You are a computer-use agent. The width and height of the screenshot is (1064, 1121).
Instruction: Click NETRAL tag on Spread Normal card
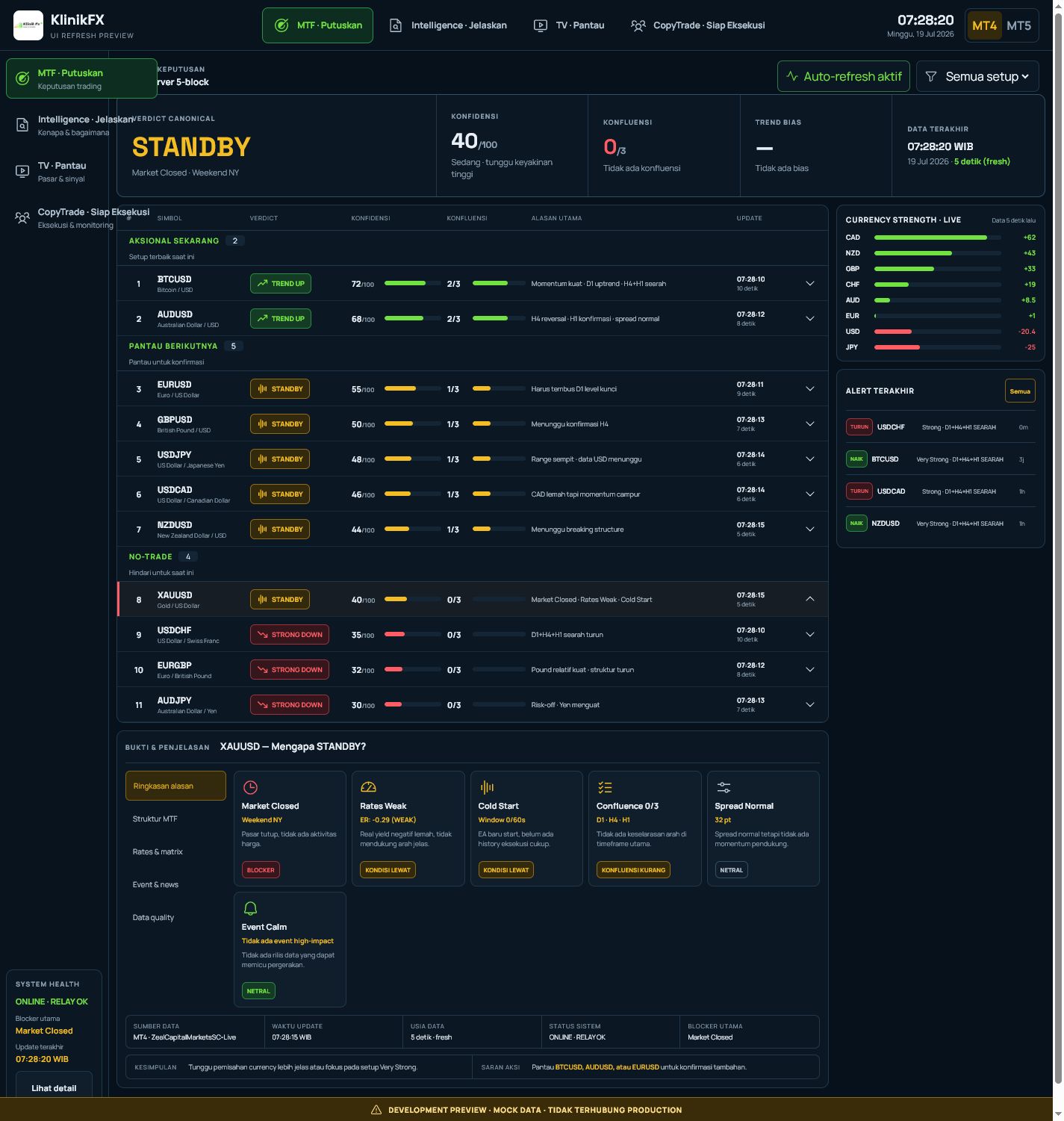tap(731, 870)
